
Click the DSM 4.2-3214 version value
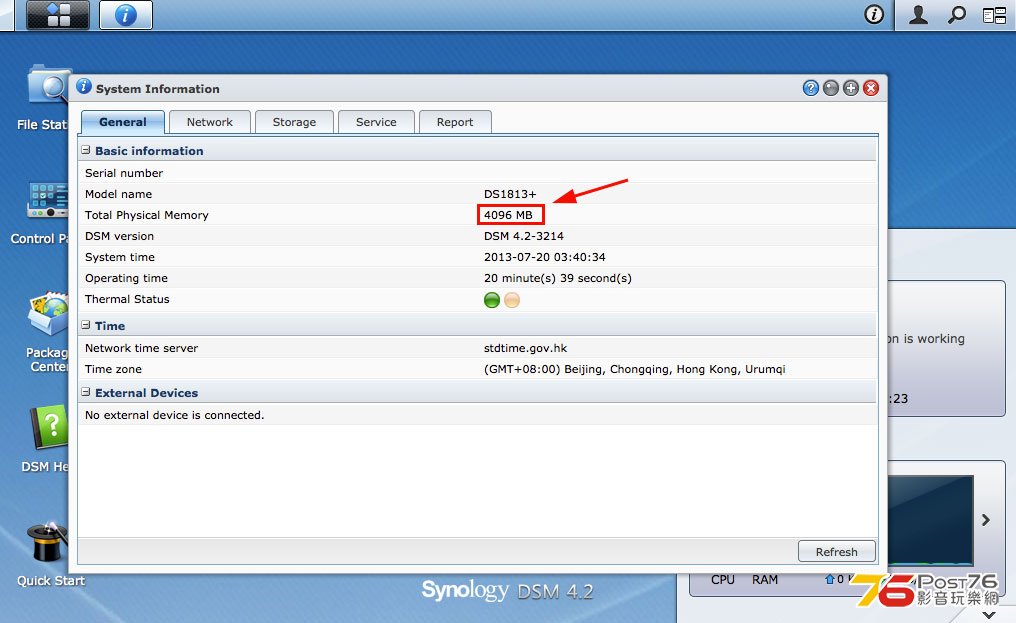524,236
